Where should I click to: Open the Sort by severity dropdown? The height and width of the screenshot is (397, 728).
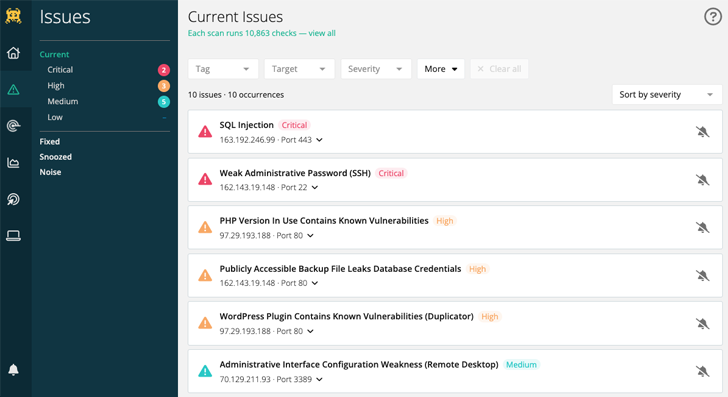coord(667,95)
